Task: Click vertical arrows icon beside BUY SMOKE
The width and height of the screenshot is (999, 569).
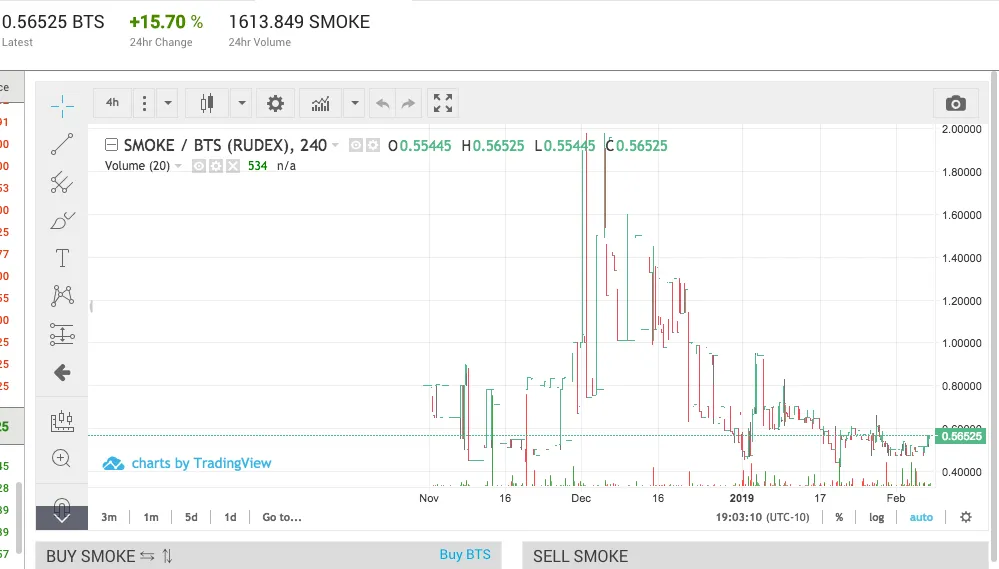Action: point(167,556)
